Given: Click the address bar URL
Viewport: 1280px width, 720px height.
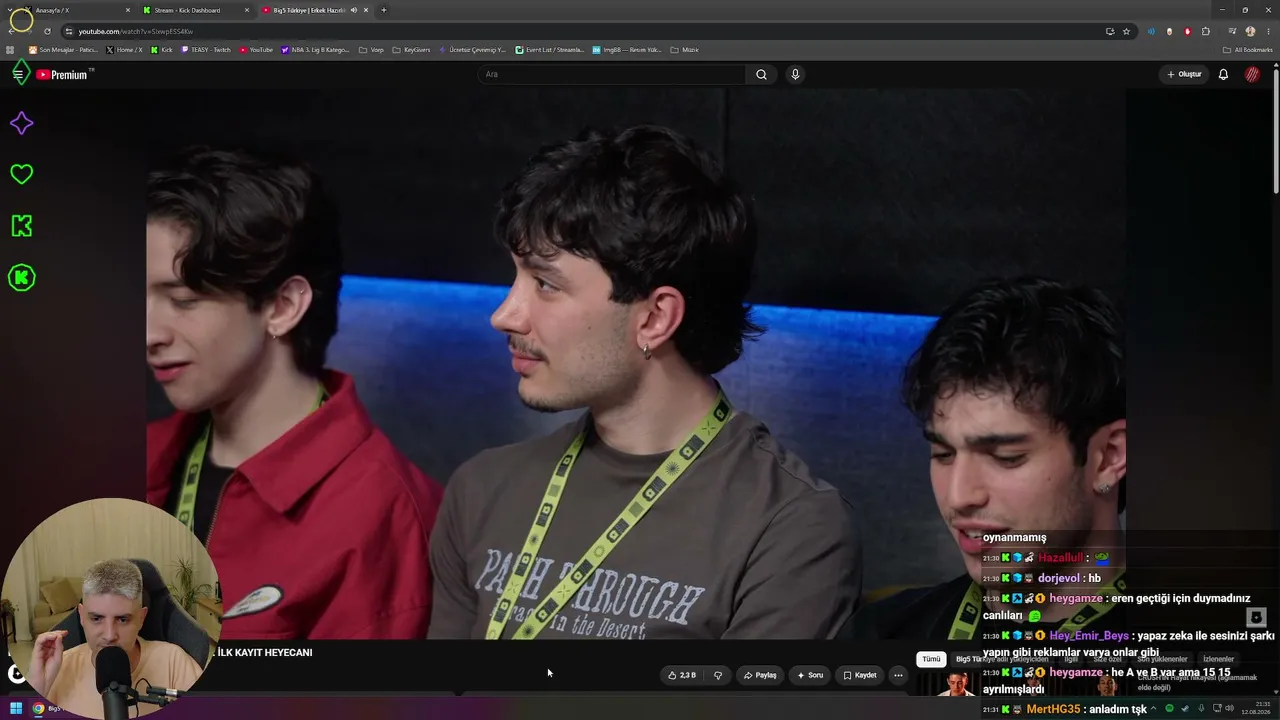Looking at the screenshot, I should pyautogui.click(x=136, y=31).
